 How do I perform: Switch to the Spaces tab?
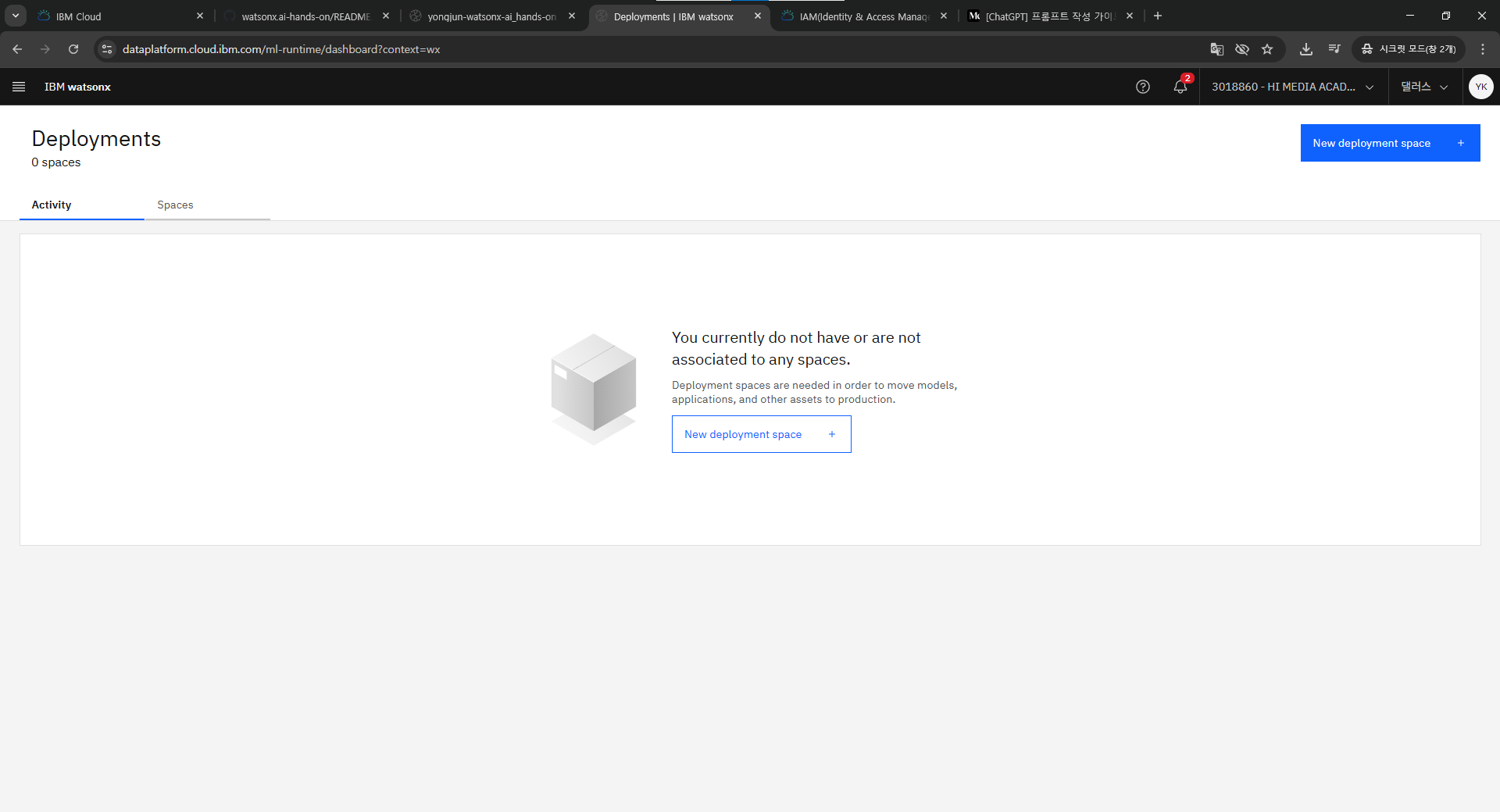click(207, 205)
